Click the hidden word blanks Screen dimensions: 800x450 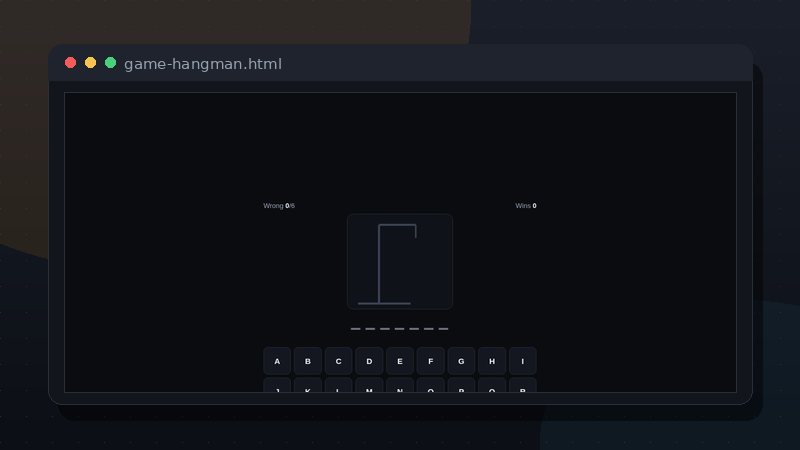point(399,329)
